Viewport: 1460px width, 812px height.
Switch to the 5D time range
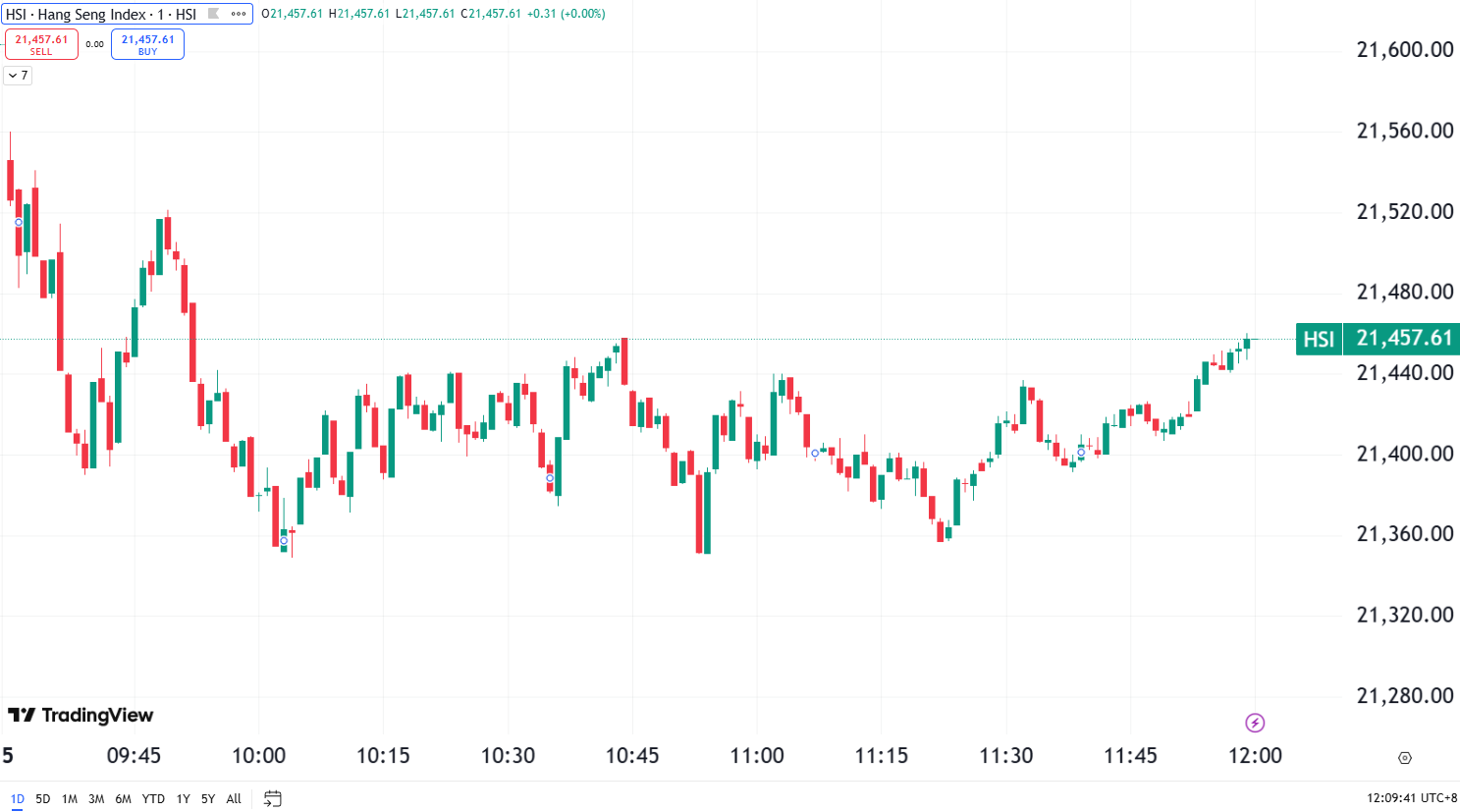(43, 799)
